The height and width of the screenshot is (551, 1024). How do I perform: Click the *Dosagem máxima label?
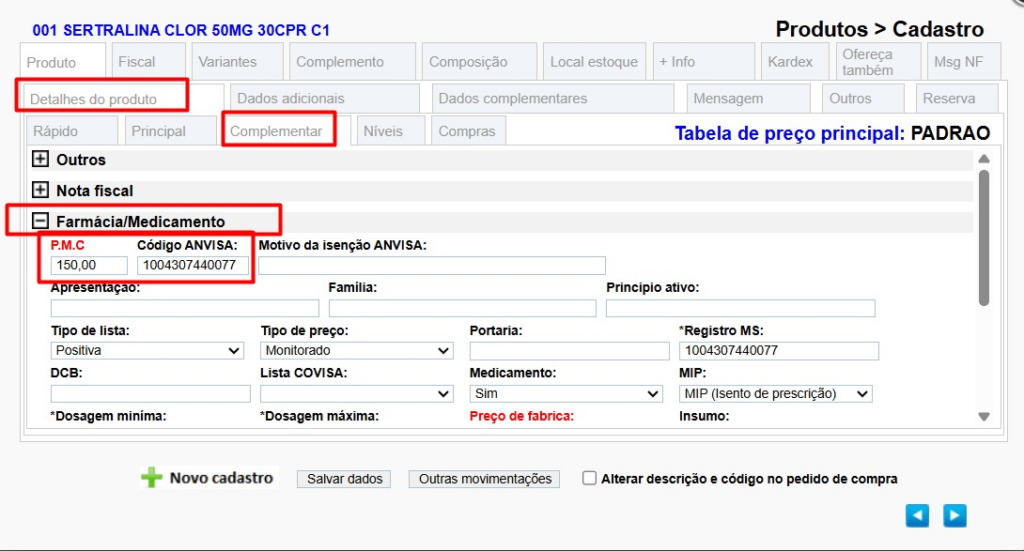point(319,416)
